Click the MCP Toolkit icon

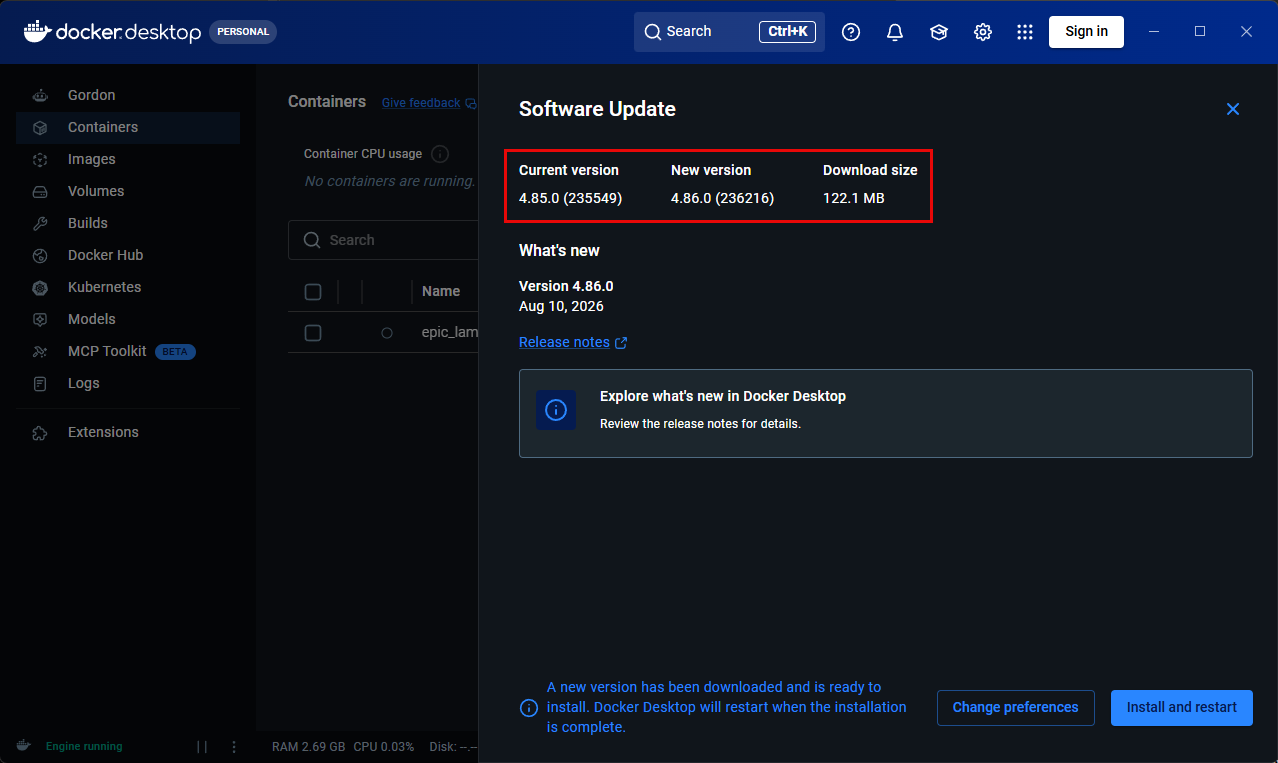[x=40, y=351]
